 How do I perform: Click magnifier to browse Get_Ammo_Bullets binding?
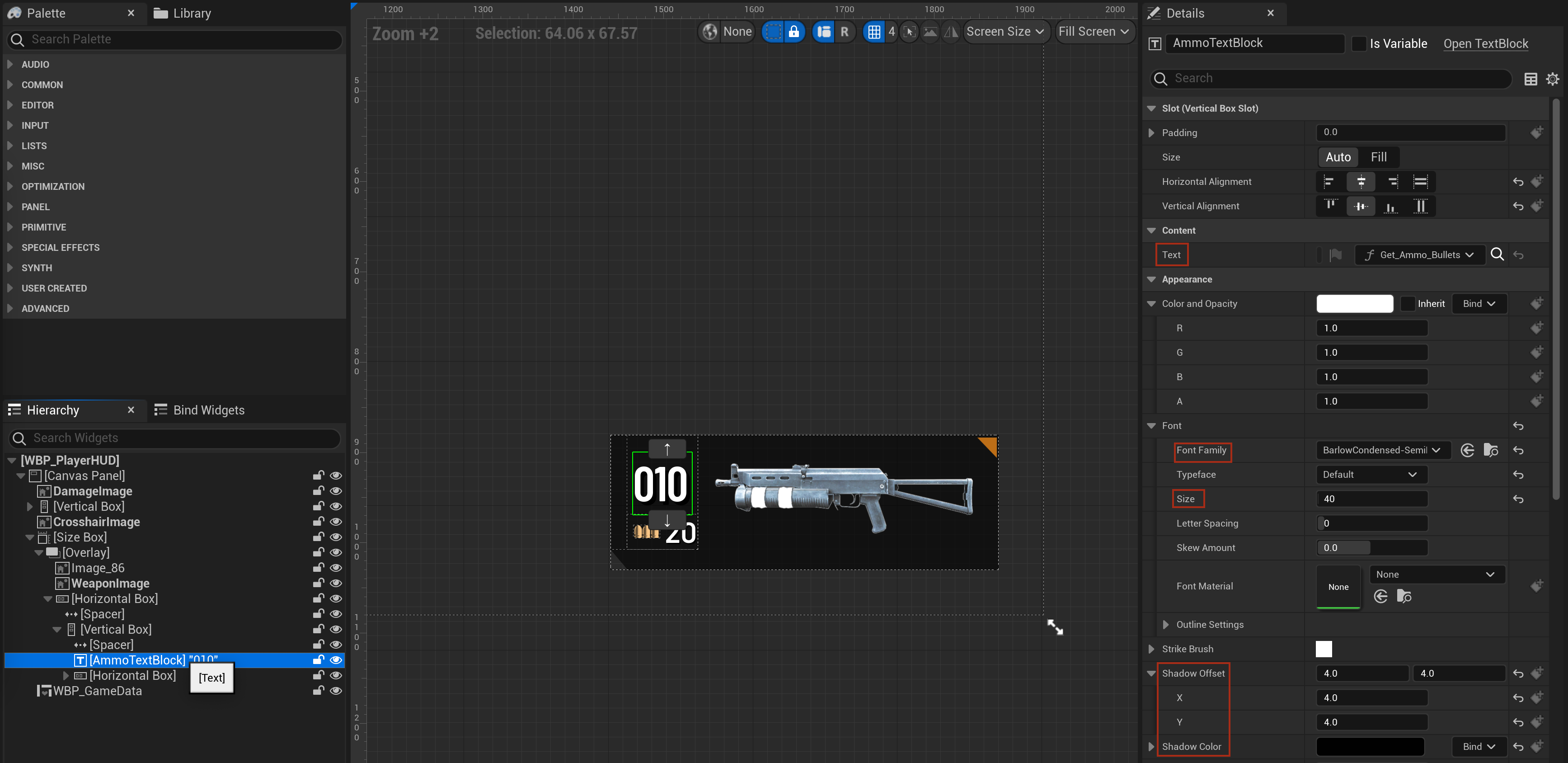click(1498, 254)
